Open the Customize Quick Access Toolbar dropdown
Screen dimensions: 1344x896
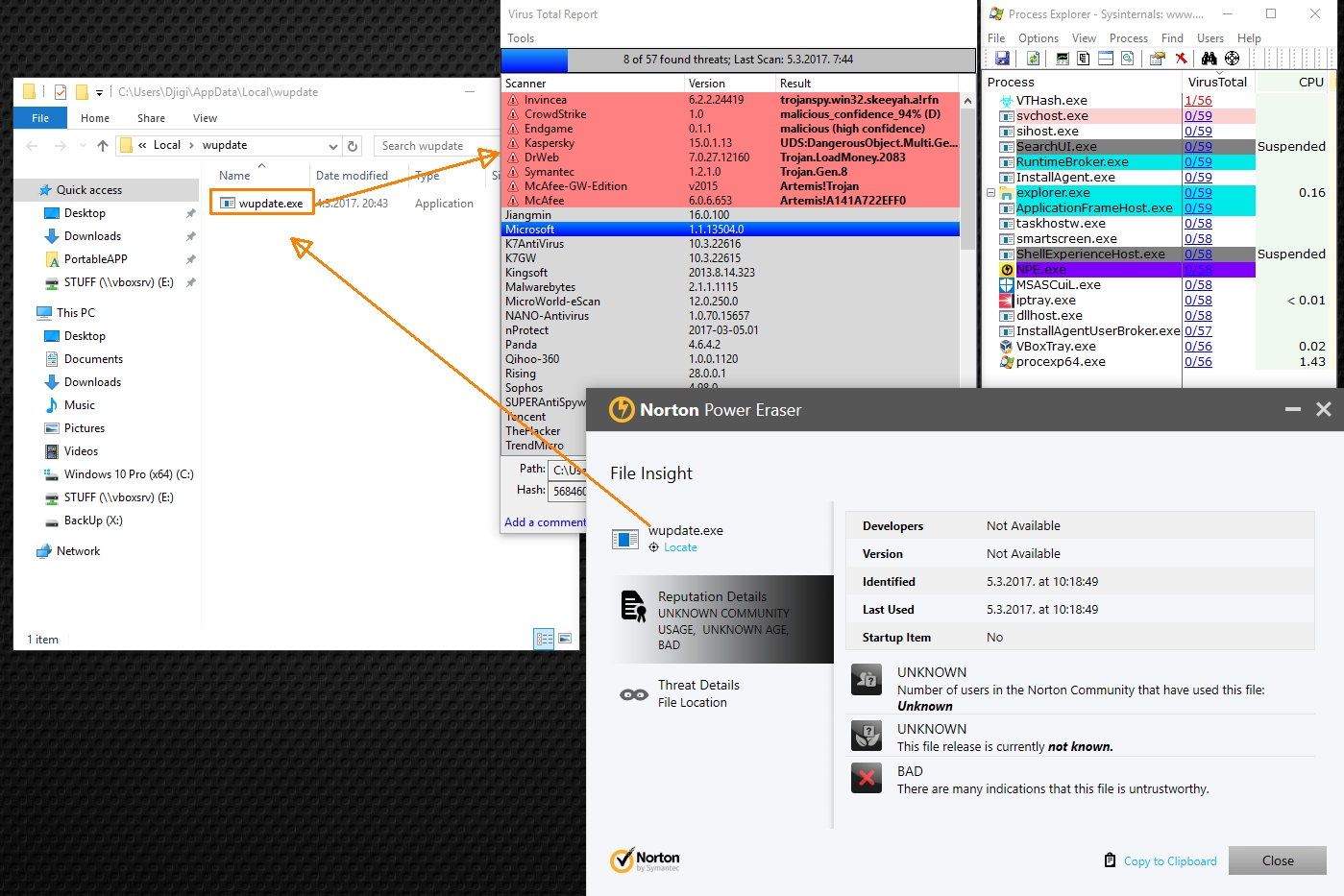tap(99, 93)
